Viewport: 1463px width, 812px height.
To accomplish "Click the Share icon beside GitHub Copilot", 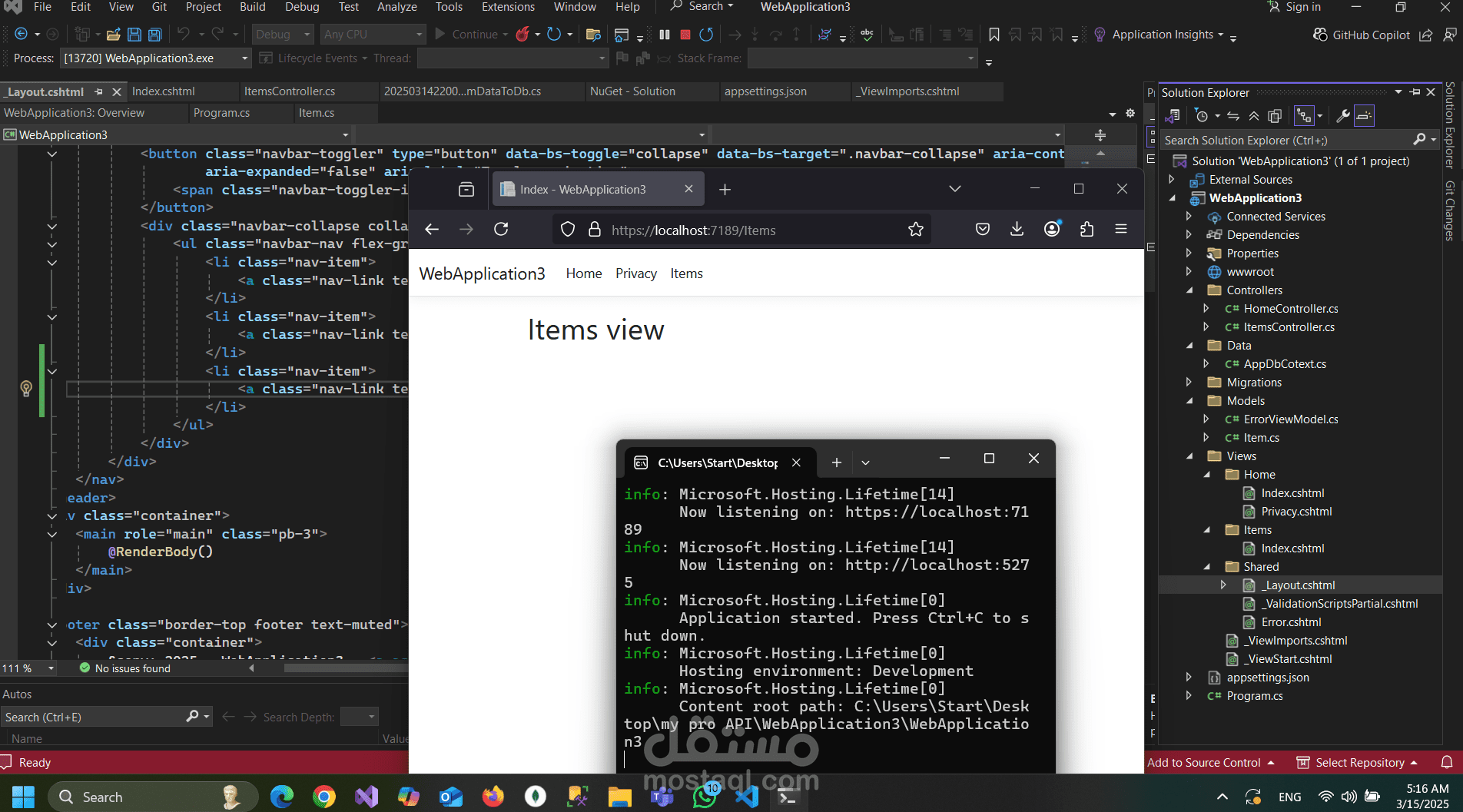I will 1425,35.
